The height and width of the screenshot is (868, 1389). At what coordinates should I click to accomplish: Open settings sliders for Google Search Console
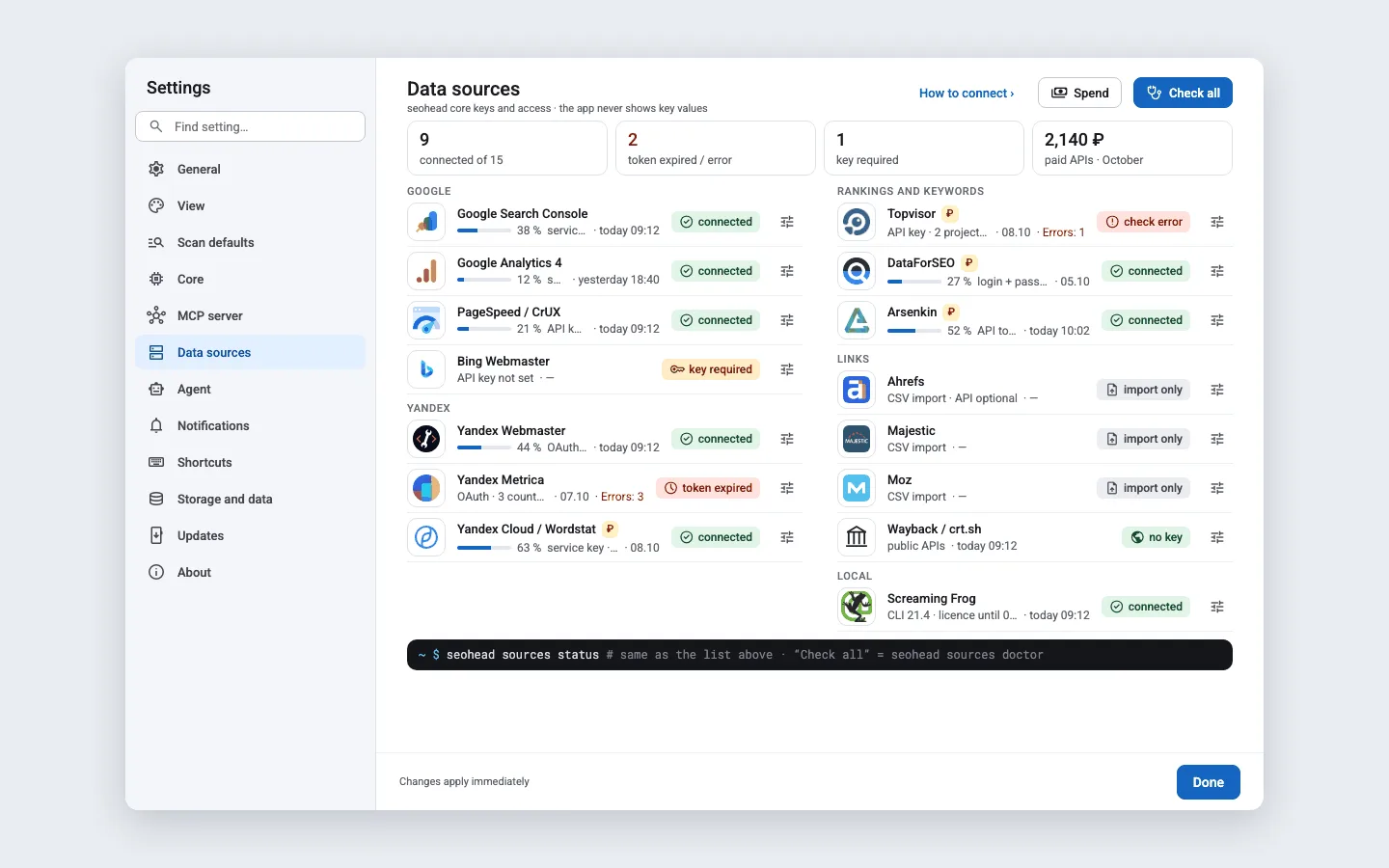(787, 222)
